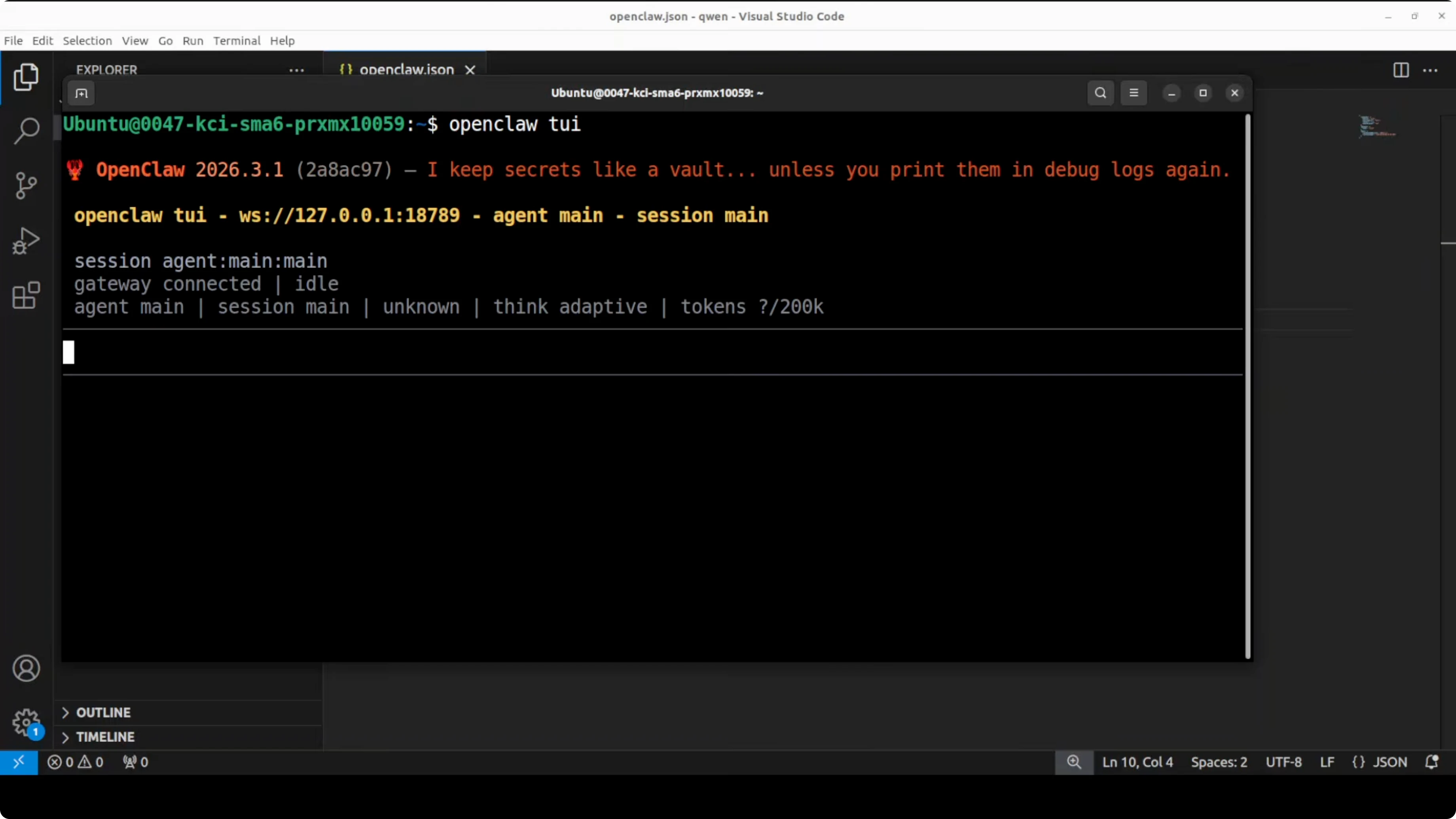This screenshot has height=819, width=1456.
Task: Click the Manage gear icon
Action: point(26,722)
